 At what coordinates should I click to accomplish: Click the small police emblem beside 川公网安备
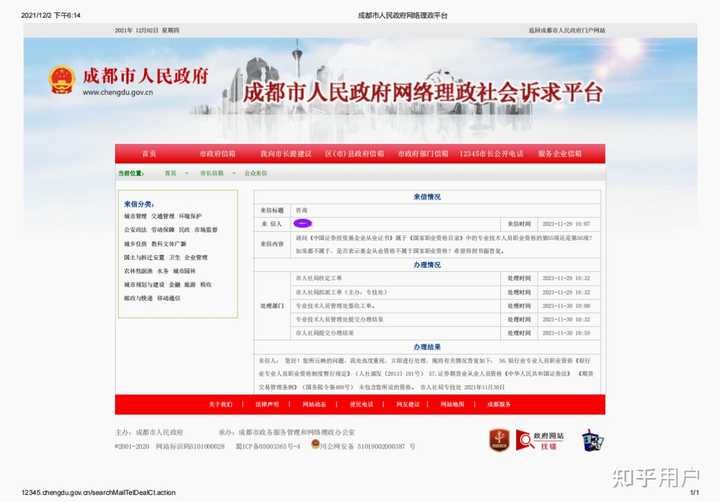(315, 444)
